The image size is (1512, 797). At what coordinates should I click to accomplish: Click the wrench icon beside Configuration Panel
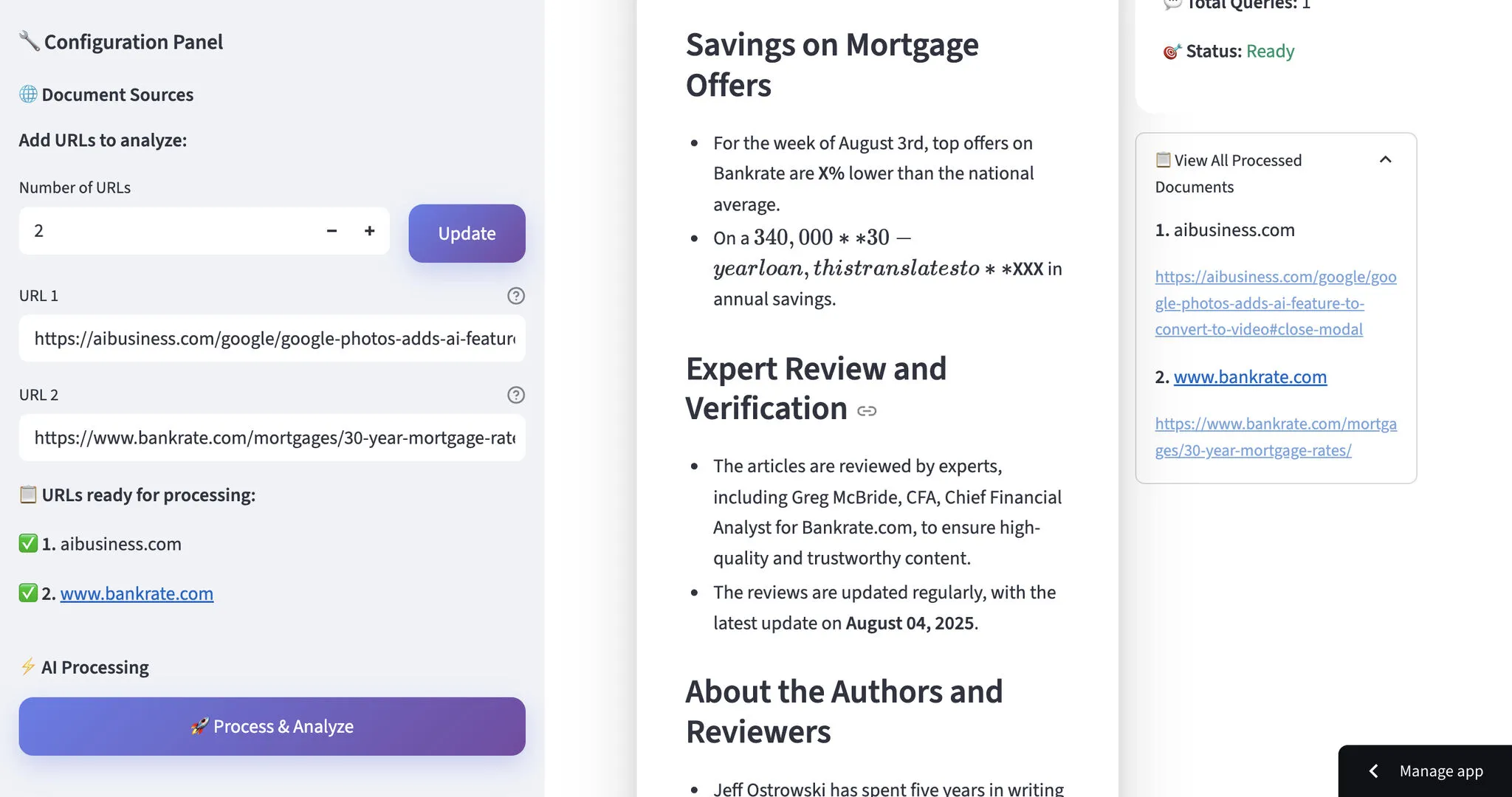(x=29, y=41)
